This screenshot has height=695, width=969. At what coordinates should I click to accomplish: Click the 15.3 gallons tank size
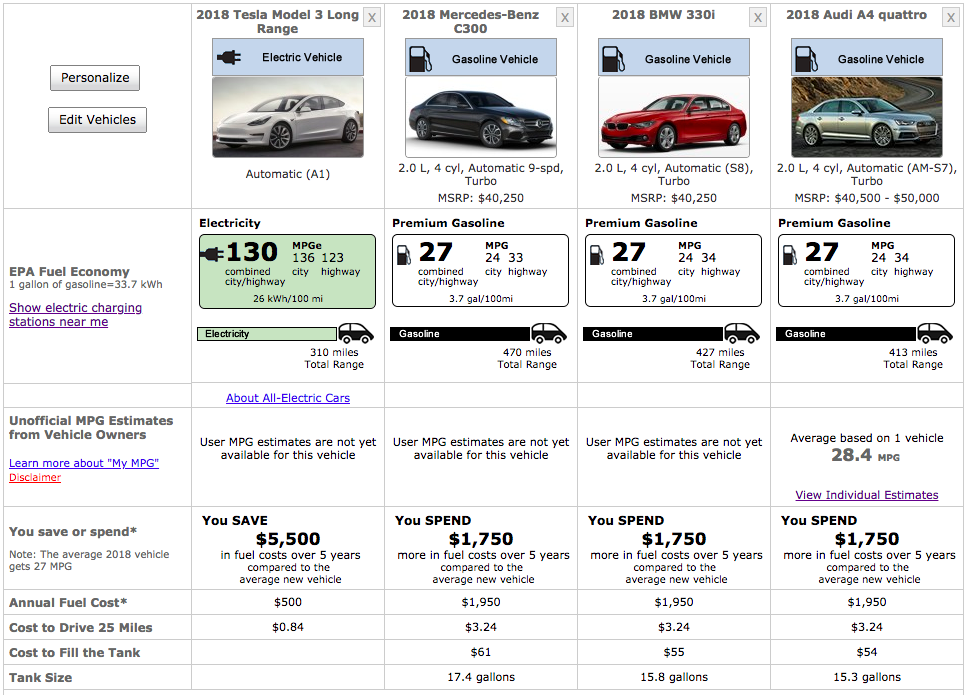pyautogui.click(x=866, y=677)
